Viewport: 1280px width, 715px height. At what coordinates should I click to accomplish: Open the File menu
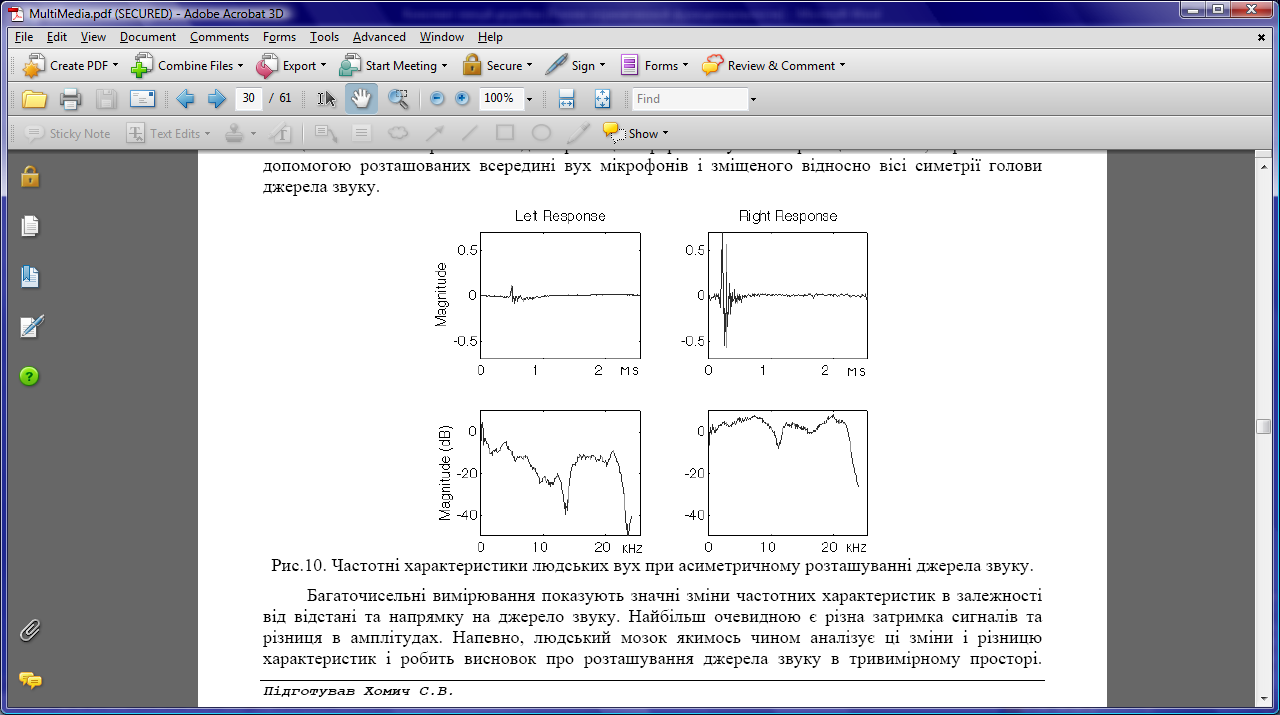(x=24, y=37)
